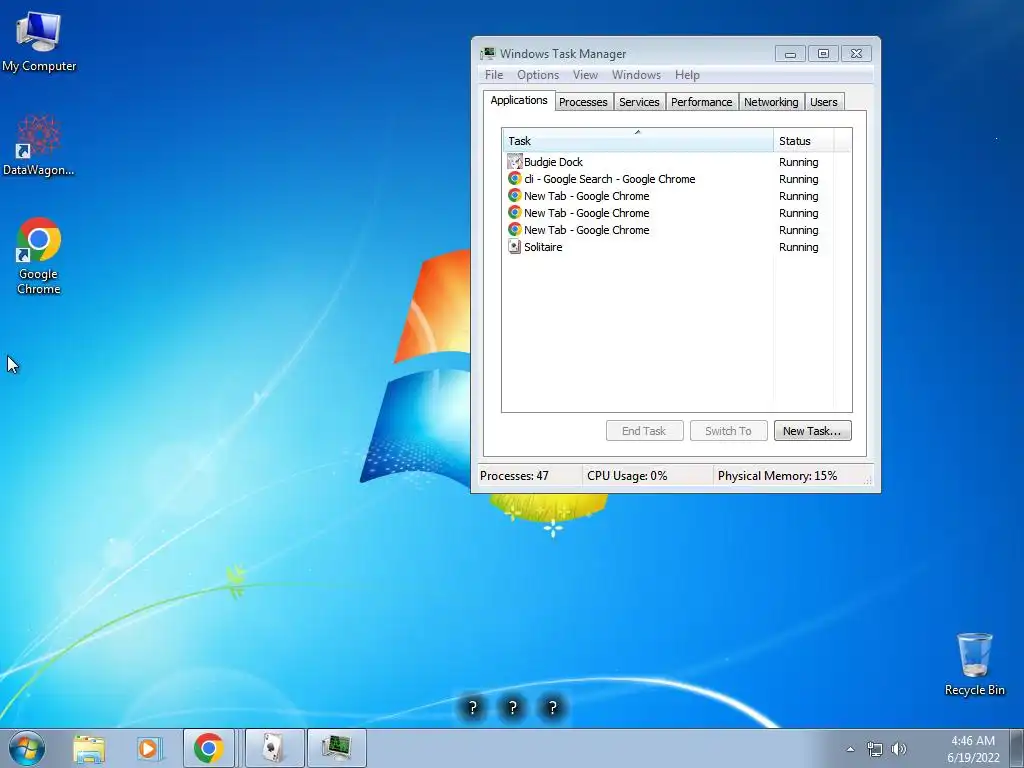Click the Running status of Solitaire

pyautogui.click(x=798, y=247)
